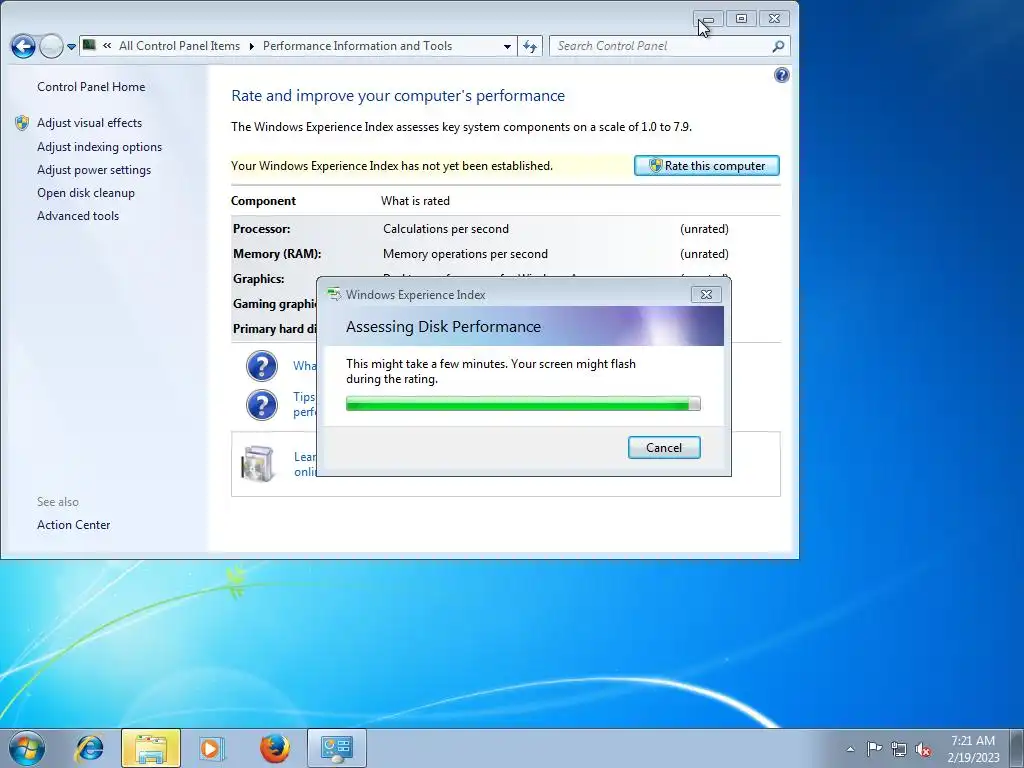The image size is (1024, 768).
Task: Open Action Center under See also
Action: tap(73, 524)
